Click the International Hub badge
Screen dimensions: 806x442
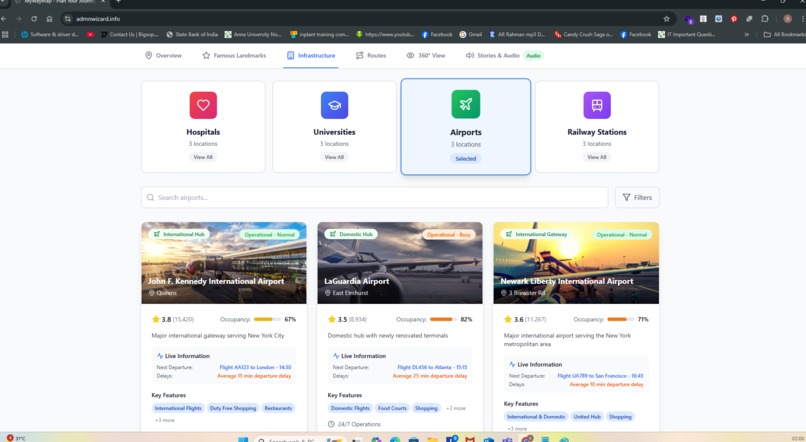coord(179,234)
